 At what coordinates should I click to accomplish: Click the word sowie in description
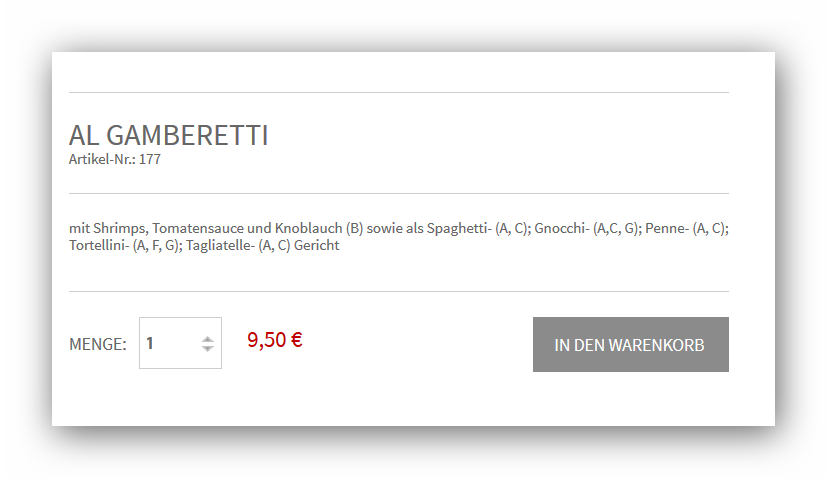point(386,228)
